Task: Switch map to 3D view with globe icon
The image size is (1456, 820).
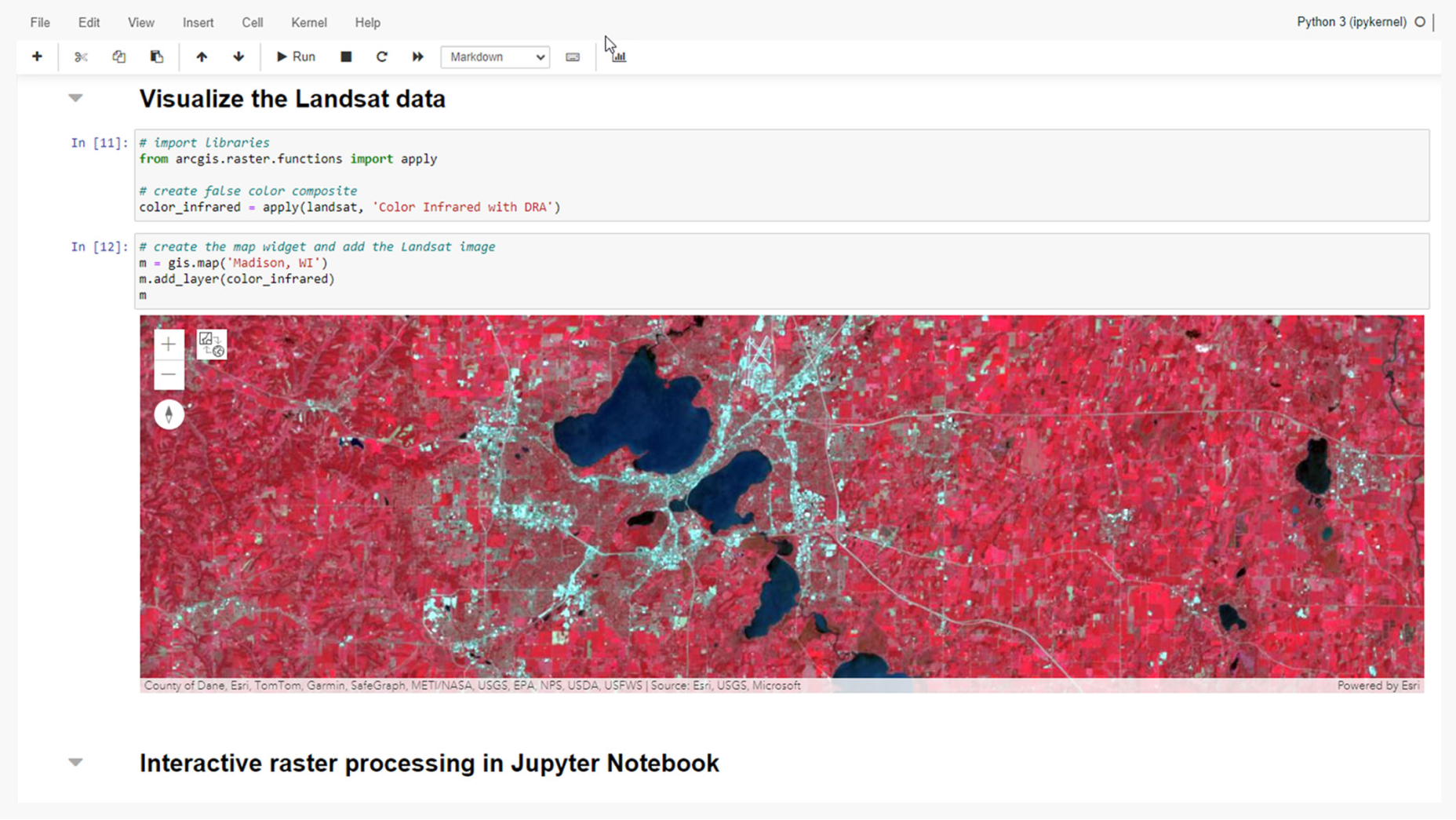Action: pos(211,344)
